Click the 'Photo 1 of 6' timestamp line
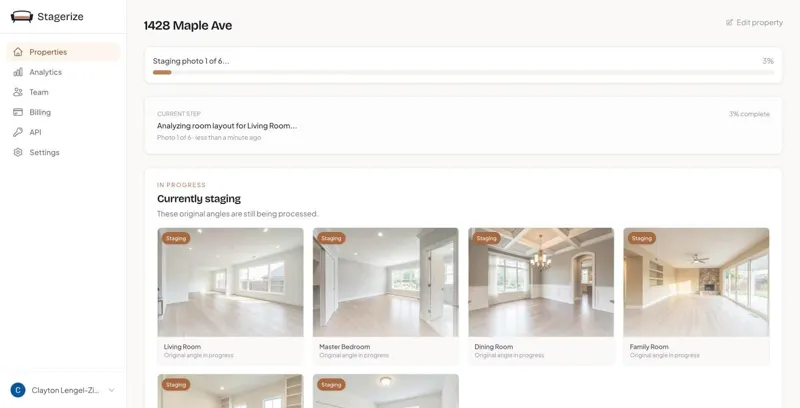The height and width of the screenshot is (408, 800). [209, 138]
